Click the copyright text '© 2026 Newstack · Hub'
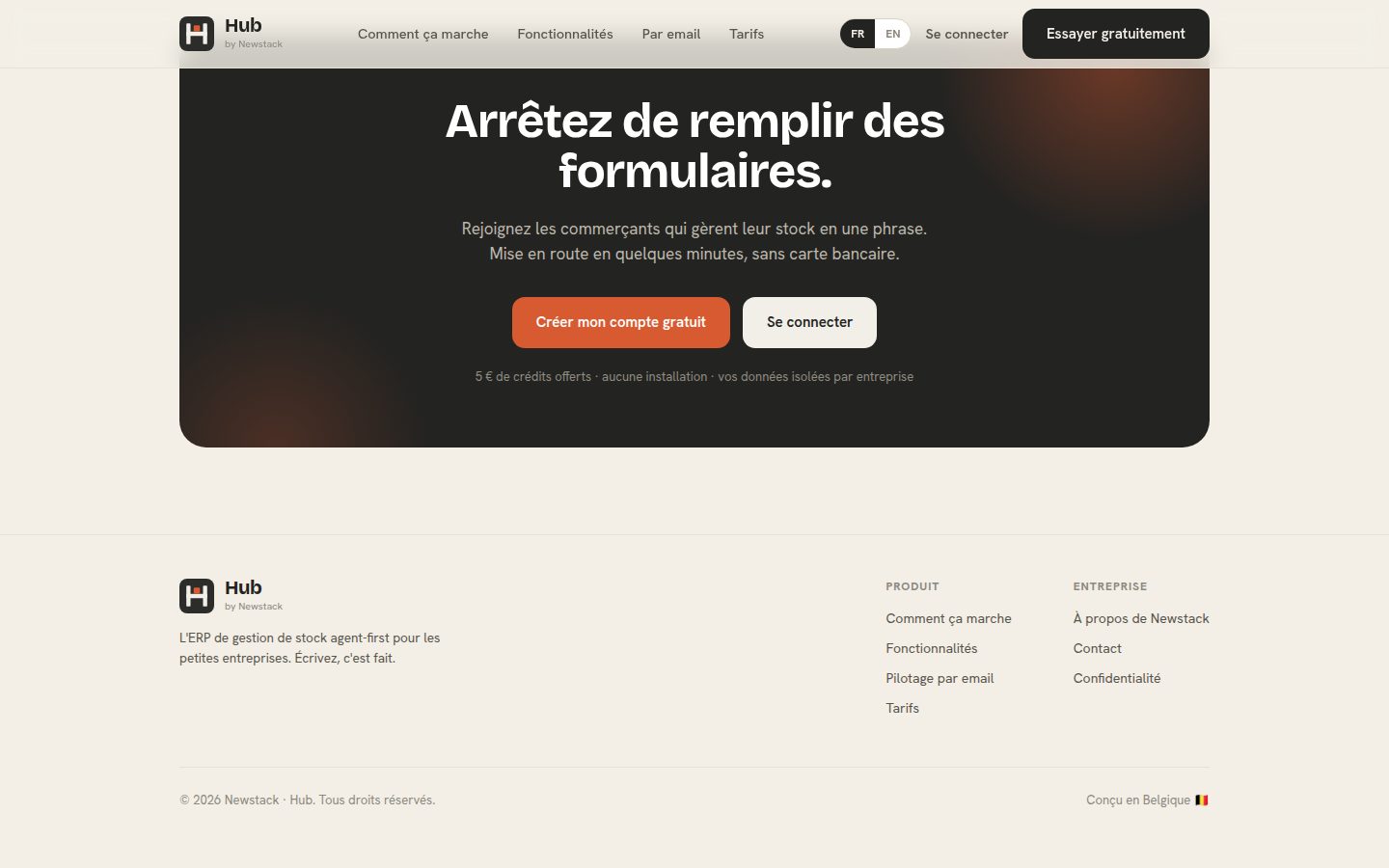Screen dimensions: 1389x868 pos(247,800)
